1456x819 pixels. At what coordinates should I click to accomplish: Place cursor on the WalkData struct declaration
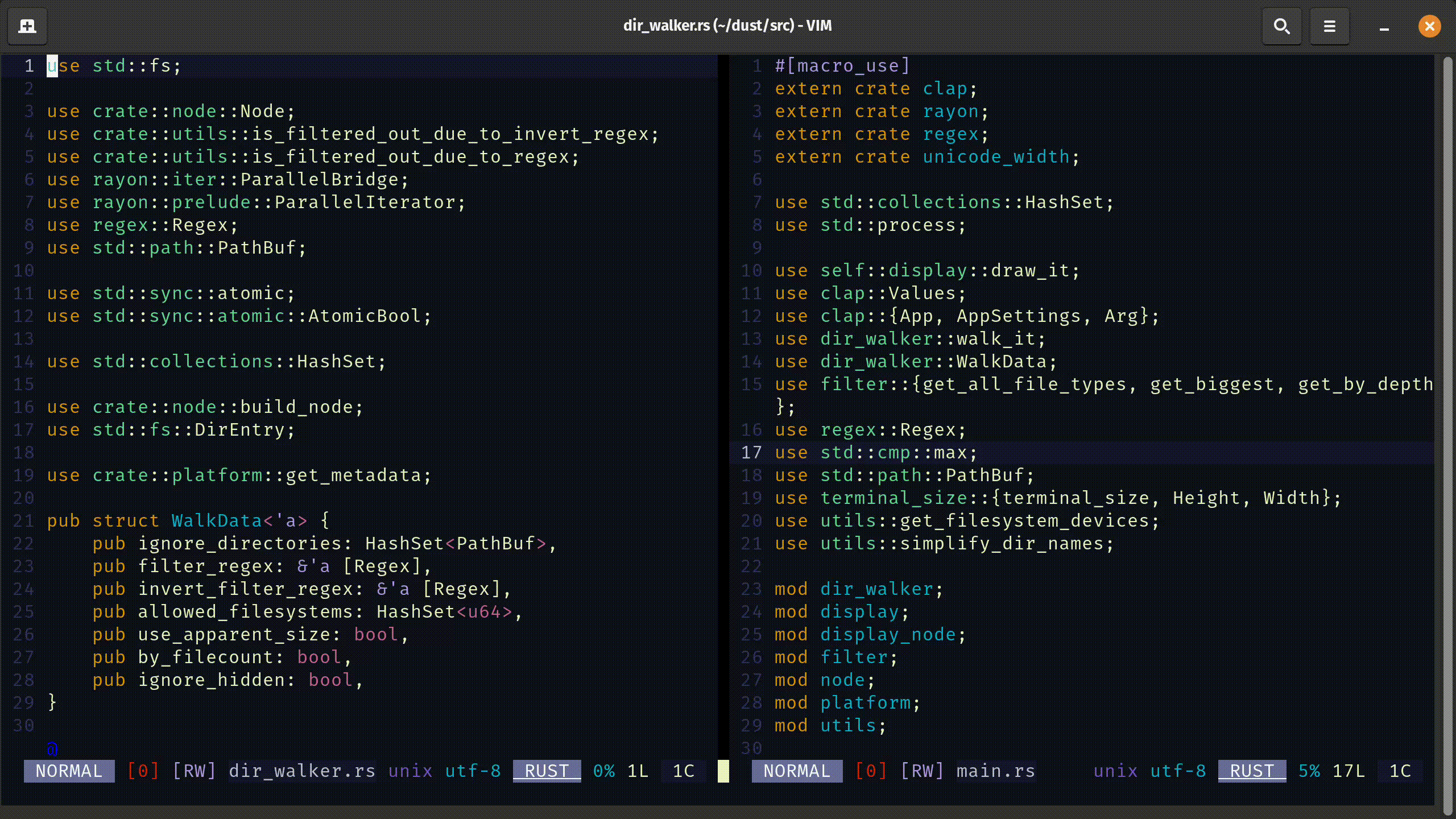pyautogui.click(x=216, y=520)
